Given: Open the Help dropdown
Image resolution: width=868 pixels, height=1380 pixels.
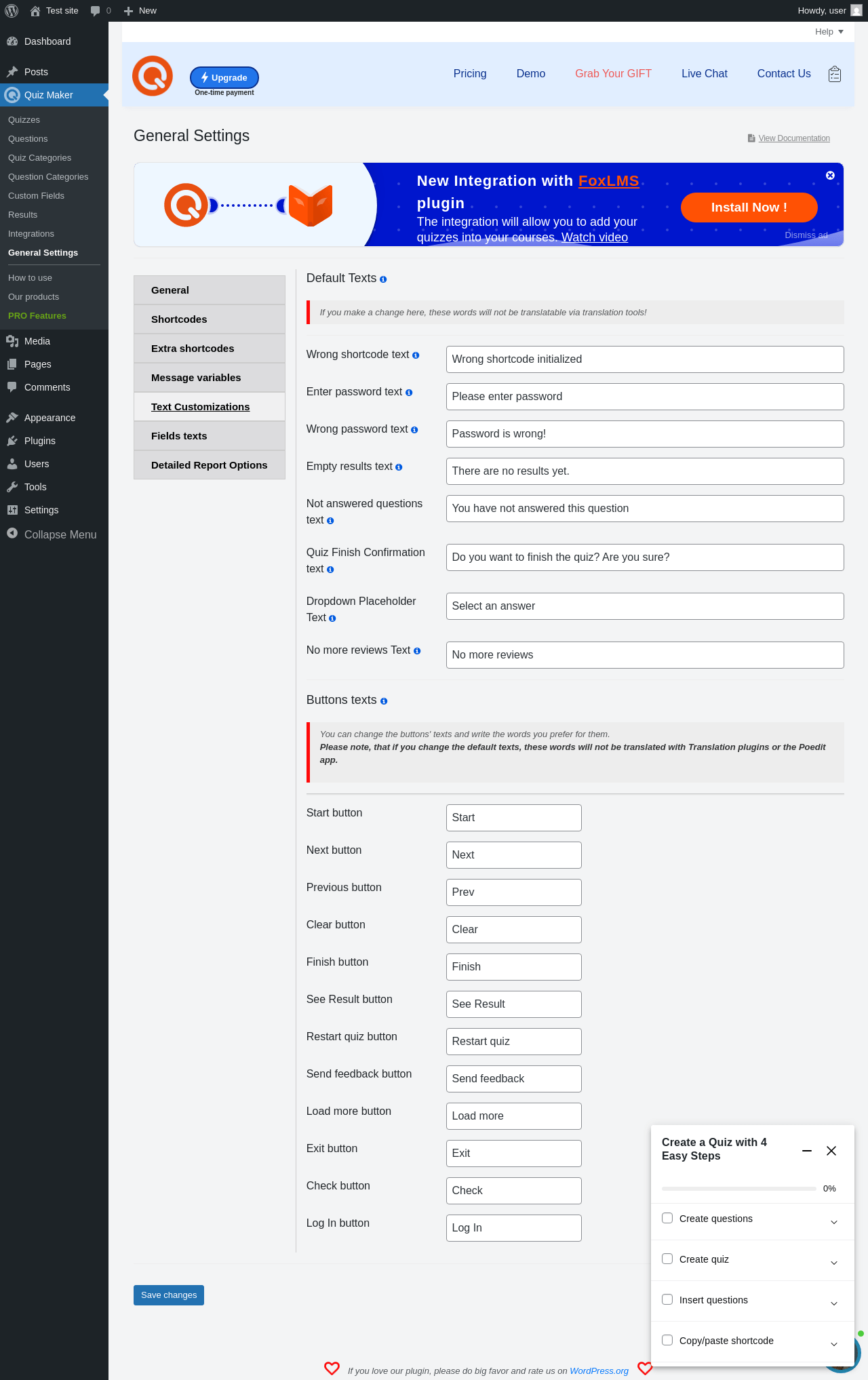Looking at the screenshot, I should pos(829,32).
